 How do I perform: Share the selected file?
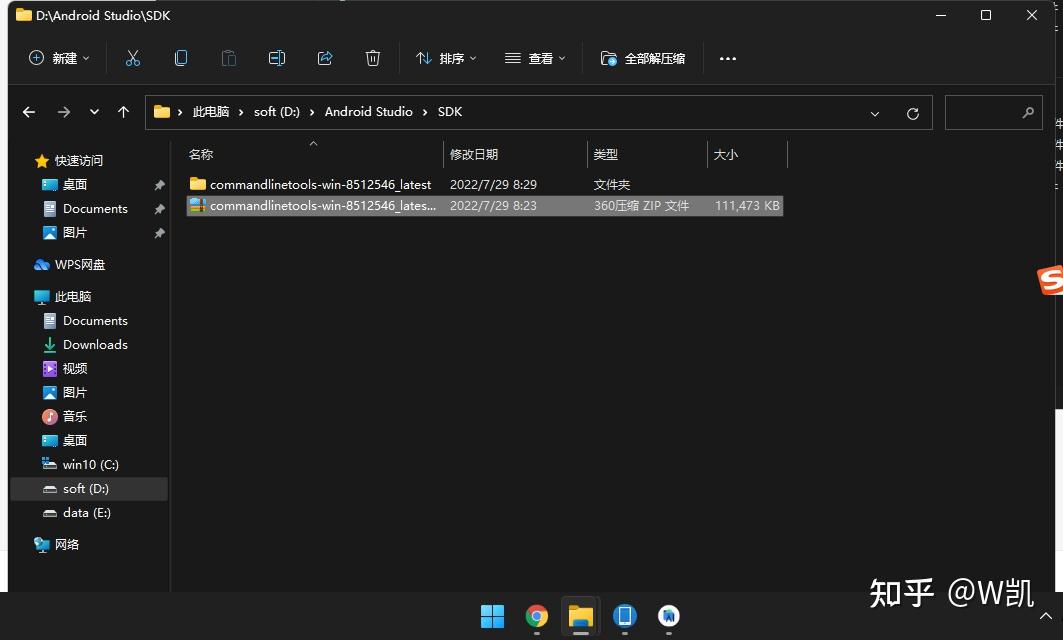(x=325, y=58)
